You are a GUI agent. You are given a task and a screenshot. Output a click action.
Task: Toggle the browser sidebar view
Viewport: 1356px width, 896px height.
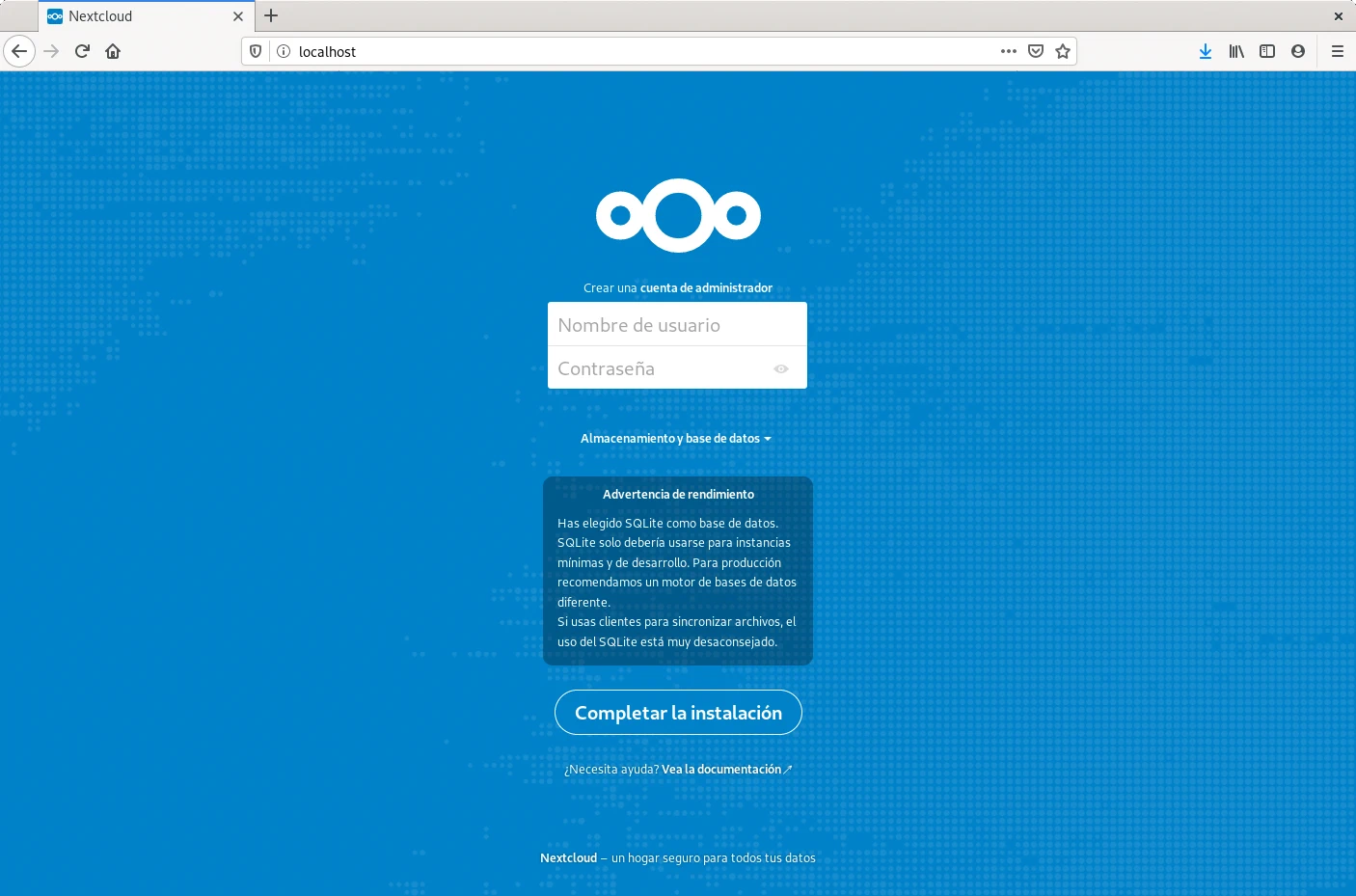[1267, 51]
